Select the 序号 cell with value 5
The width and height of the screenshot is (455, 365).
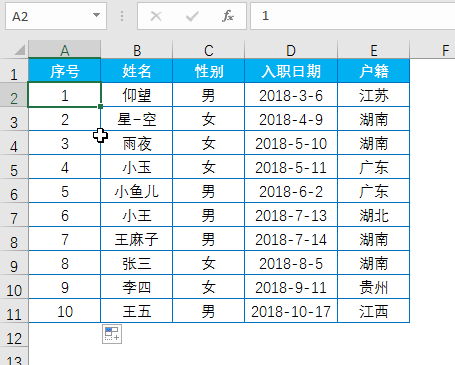(65, 191)
